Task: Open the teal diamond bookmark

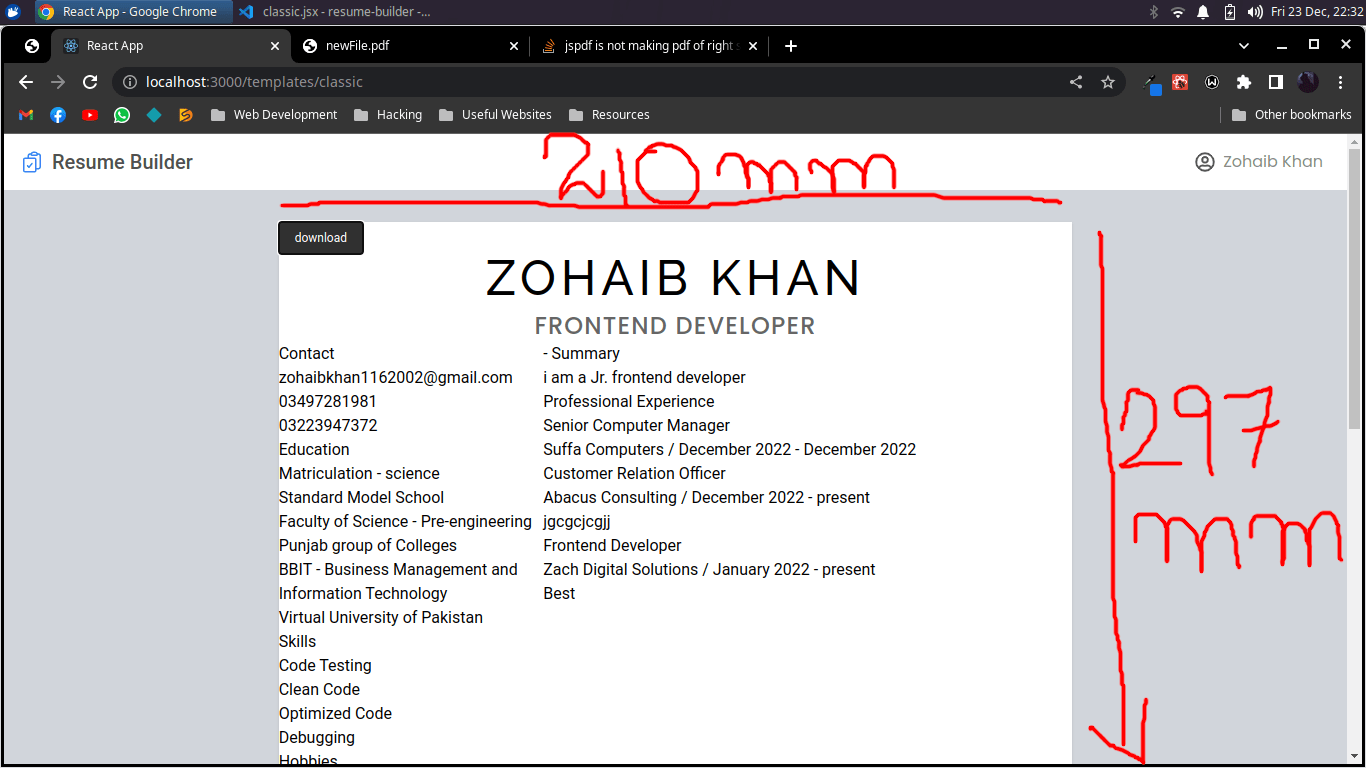Action: point(154,115)
